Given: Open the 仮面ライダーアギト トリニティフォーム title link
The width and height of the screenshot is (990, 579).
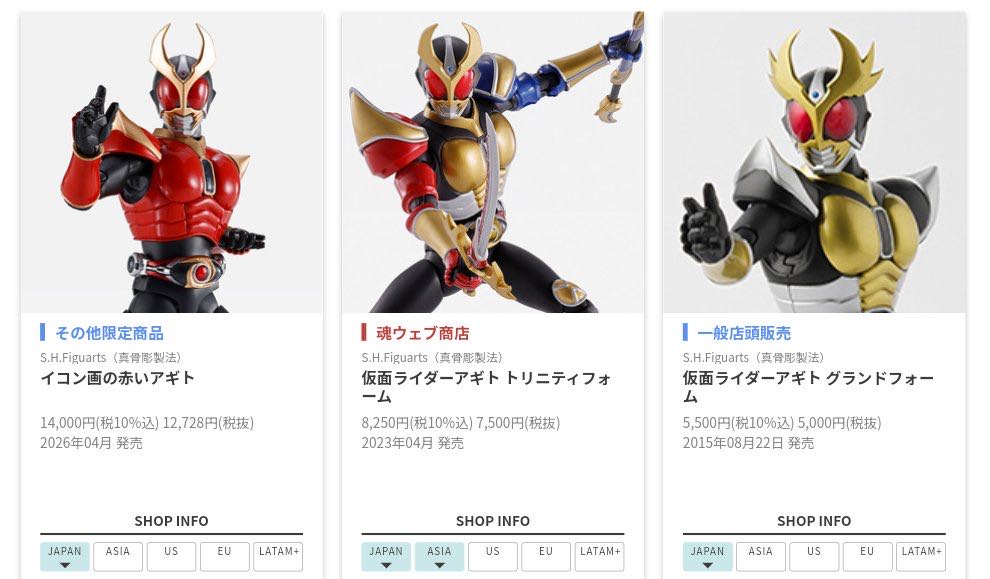Looking at the screenshot, I should coord(487,387).
